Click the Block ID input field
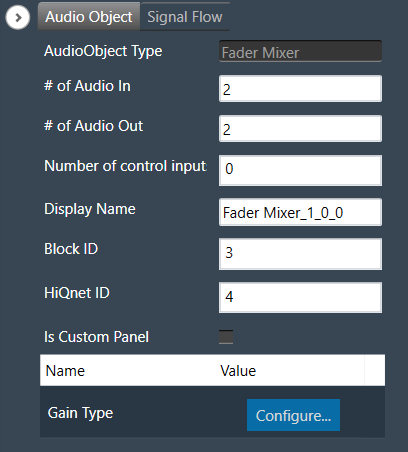The height and width of the screenshot is (452, 408). coord(300,254)
